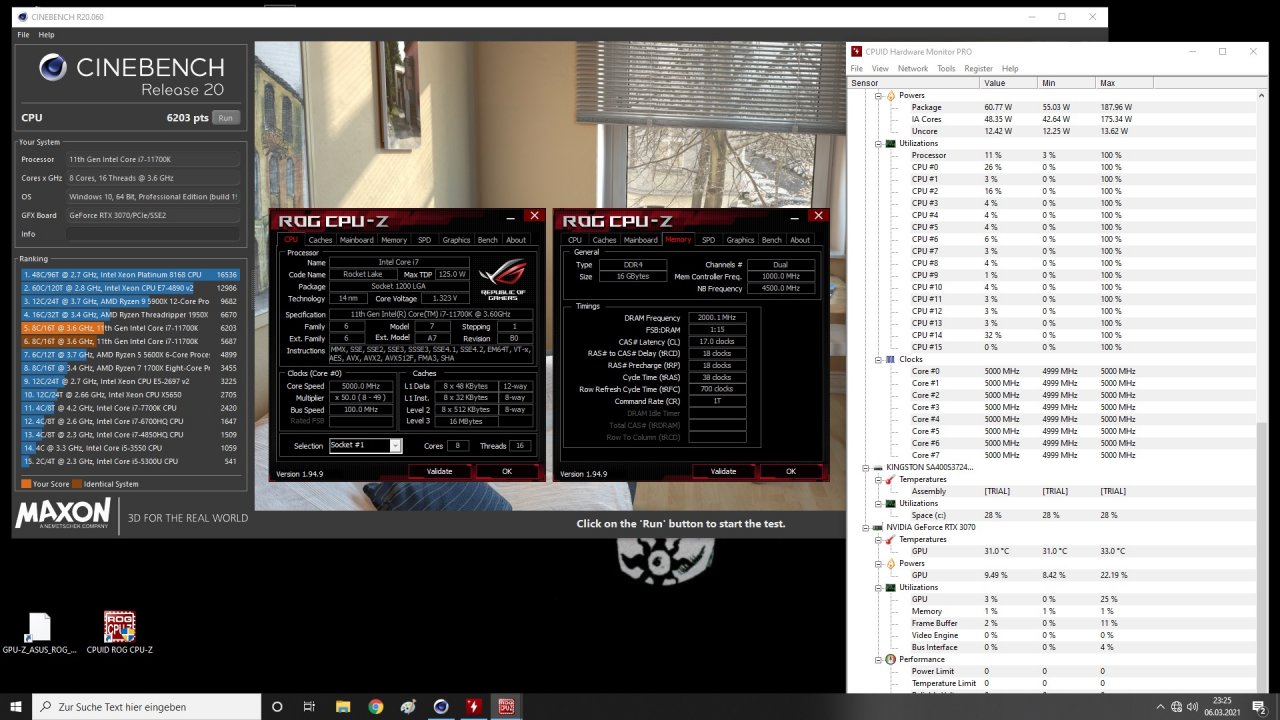Open SPD tab in the memory CPU-Z window

point(708,240)
